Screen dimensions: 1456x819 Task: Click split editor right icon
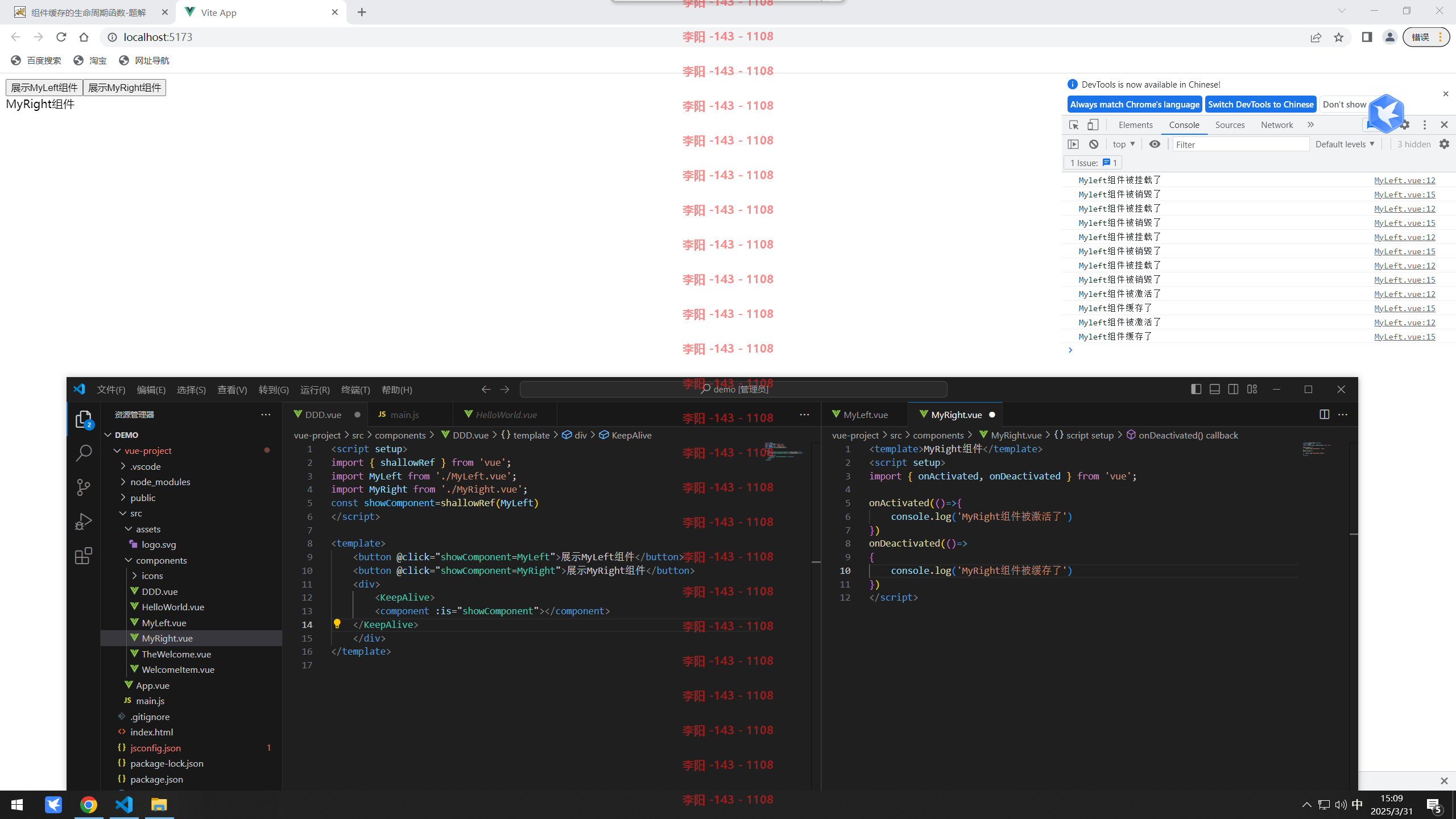click(x=1324, y=414)
